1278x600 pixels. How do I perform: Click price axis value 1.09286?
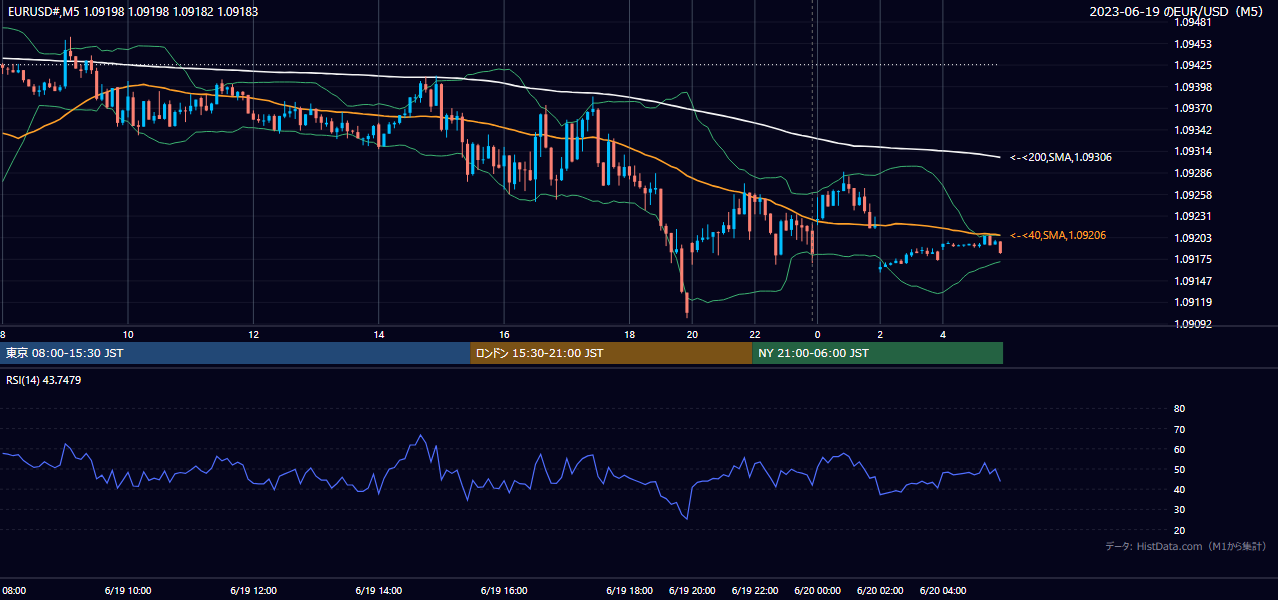pyautogui.click(x=1193, y=173)
